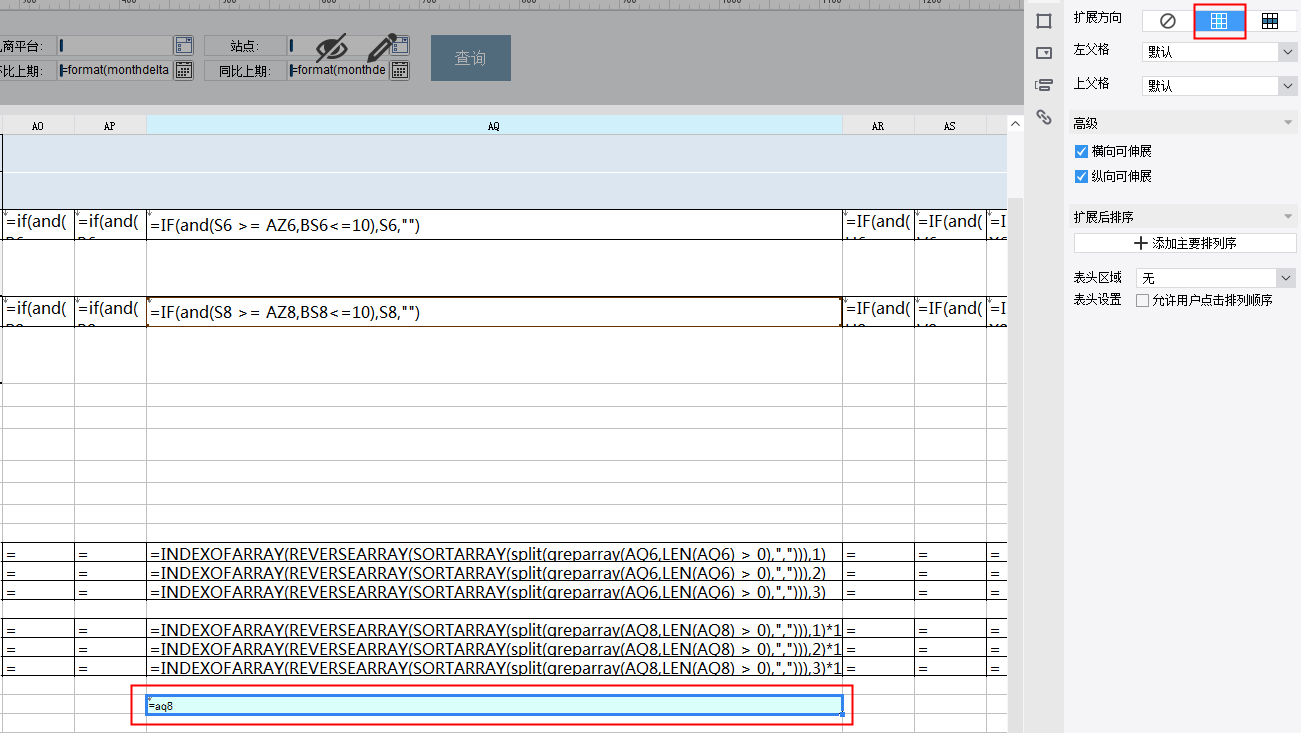Click the 站点 label widget
Viewport: 1301px width, 733px height.
(x=244, y=45)
